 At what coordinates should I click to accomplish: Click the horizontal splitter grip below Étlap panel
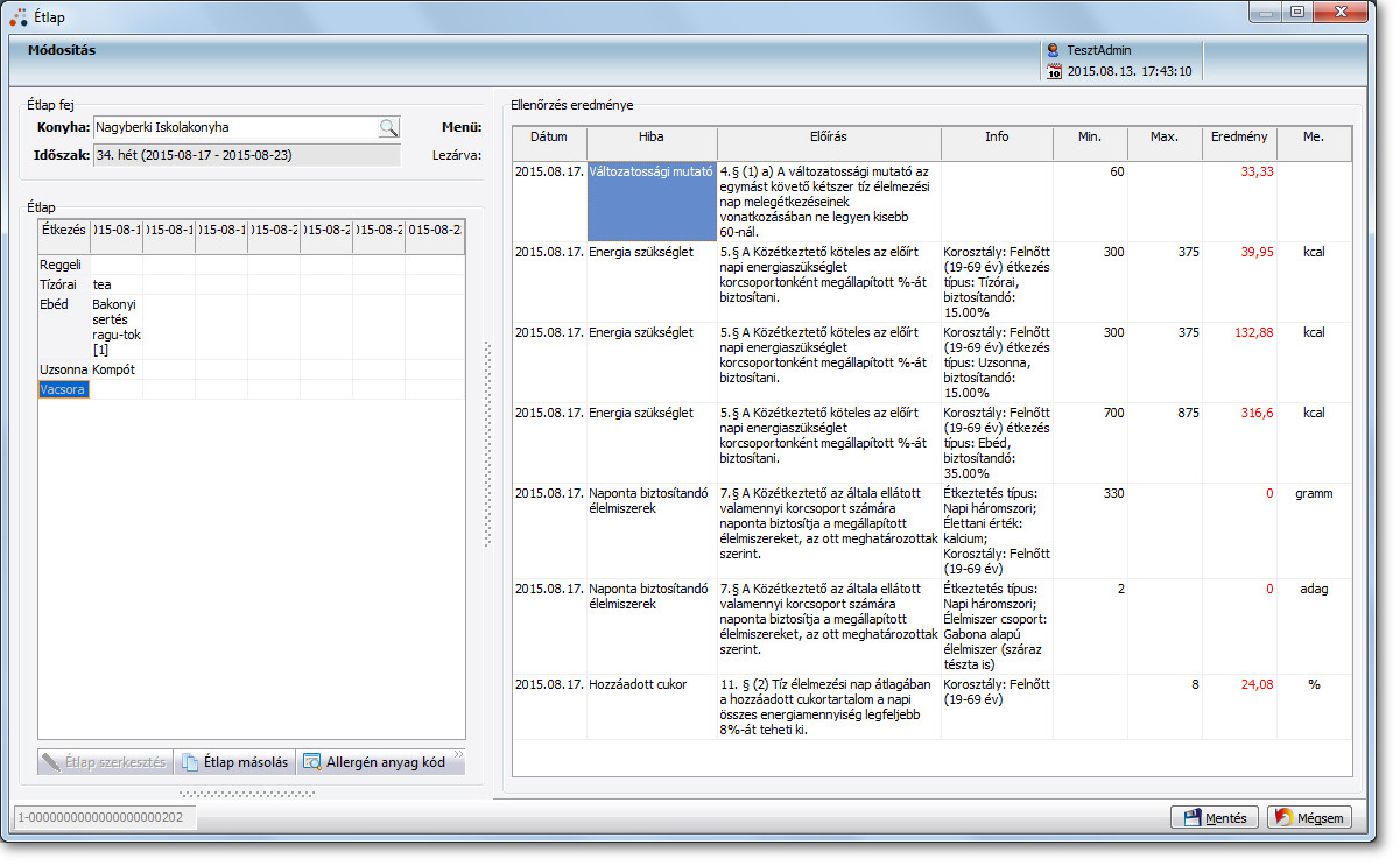[247, 793]
